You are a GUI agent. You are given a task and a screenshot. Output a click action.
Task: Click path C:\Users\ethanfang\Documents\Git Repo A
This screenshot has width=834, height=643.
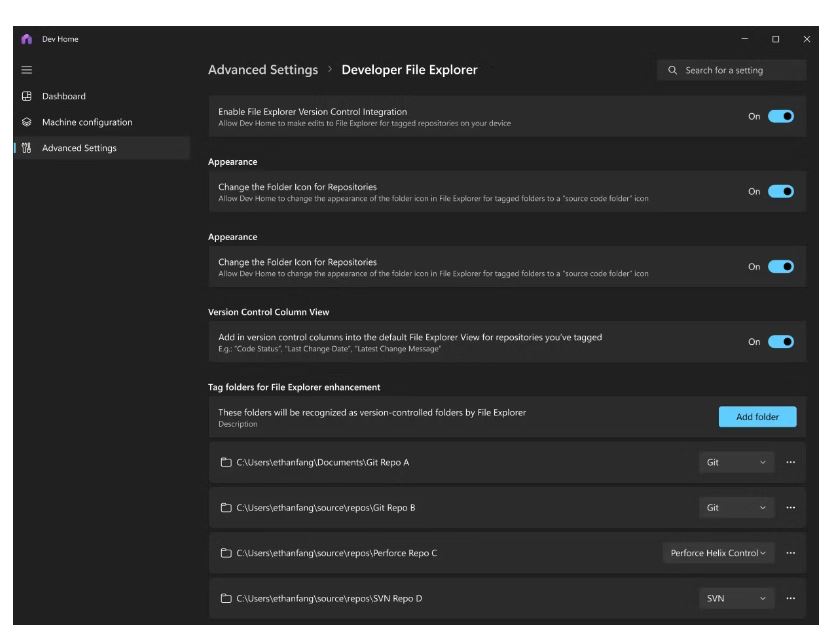click(x=323, y=462)
